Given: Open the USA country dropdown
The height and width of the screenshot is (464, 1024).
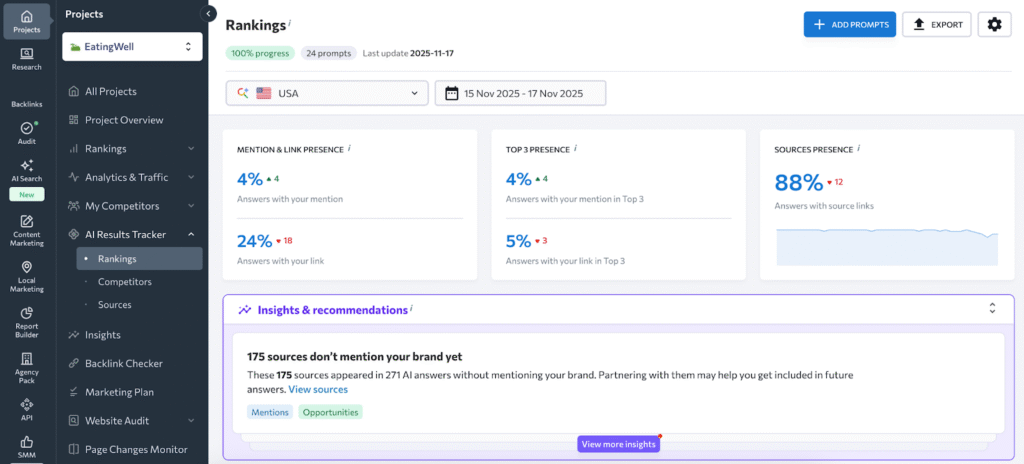Looking at the screenshot, I should [x=327, y=93].
